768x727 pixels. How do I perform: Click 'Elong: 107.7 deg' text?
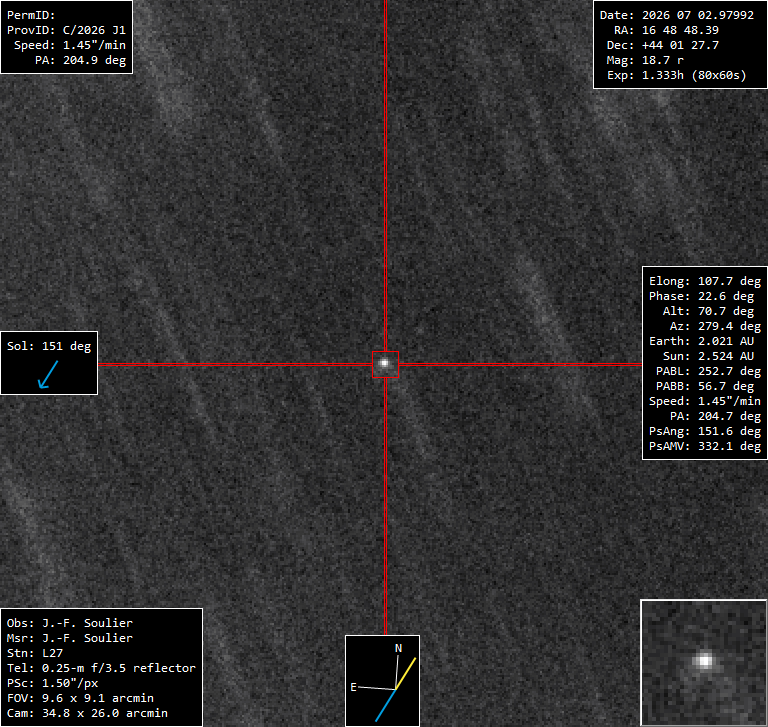point(705,281)
